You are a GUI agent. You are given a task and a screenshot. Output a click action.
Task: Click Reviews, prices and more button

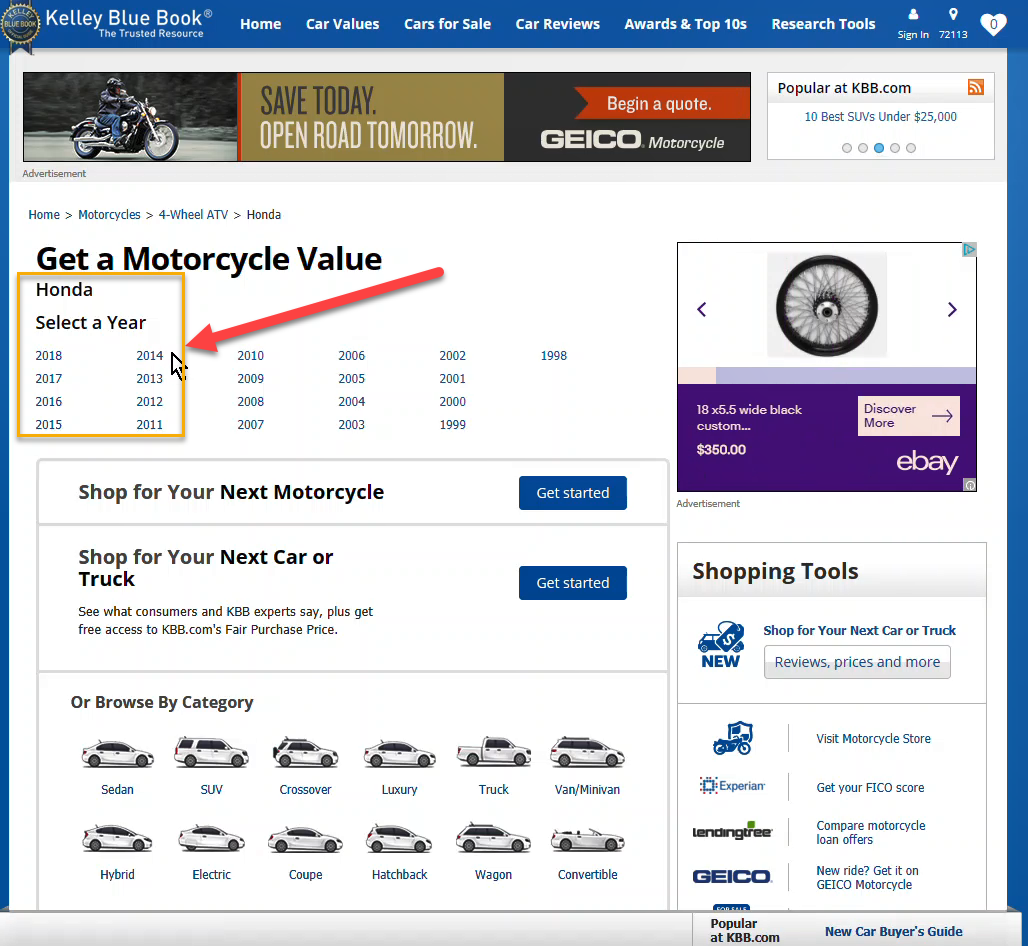857,662
